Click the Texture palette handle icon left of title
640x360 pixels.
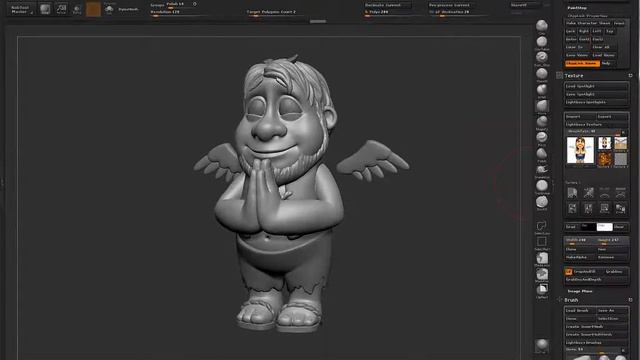point(559,76)
